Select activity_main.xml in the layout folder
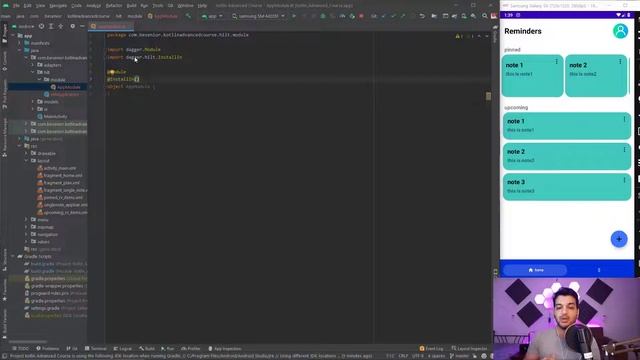The height and width of the screenshot is (360, 640). click(x=56, y=168)
